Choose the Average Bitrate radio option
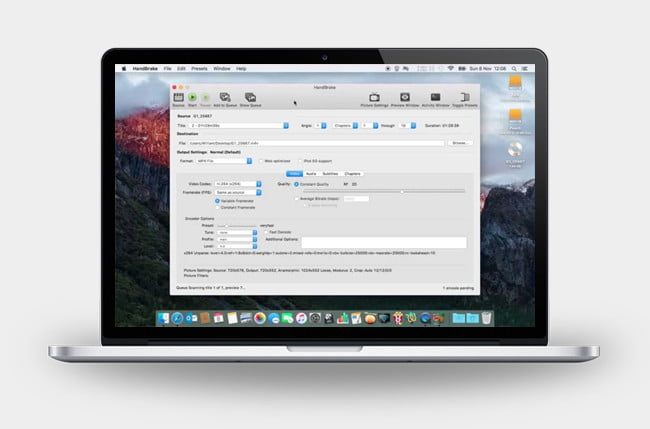This screenshot has height=429, width=650. click(x=297, y=198)
